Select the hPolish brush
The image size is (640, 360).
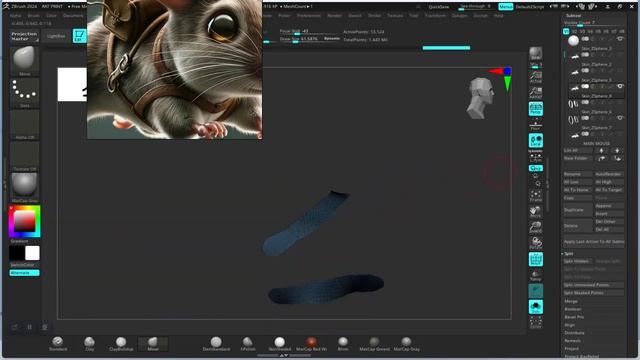click(248, 343)
